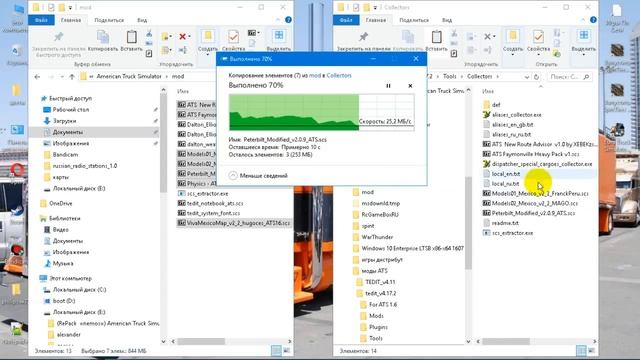Open Свойства in Collectors window ribbon

click(538, 41)
